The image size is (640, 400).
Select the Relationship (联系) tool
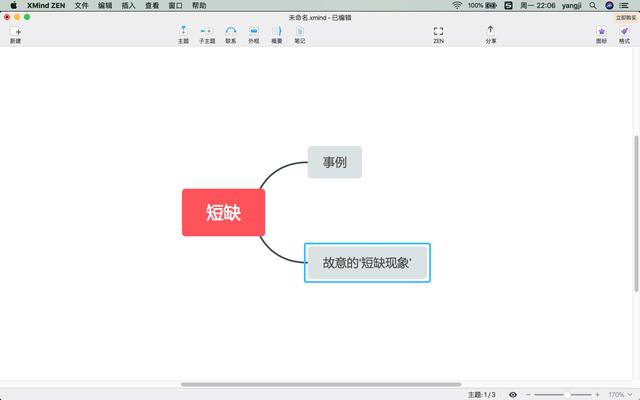pos(231,35)
